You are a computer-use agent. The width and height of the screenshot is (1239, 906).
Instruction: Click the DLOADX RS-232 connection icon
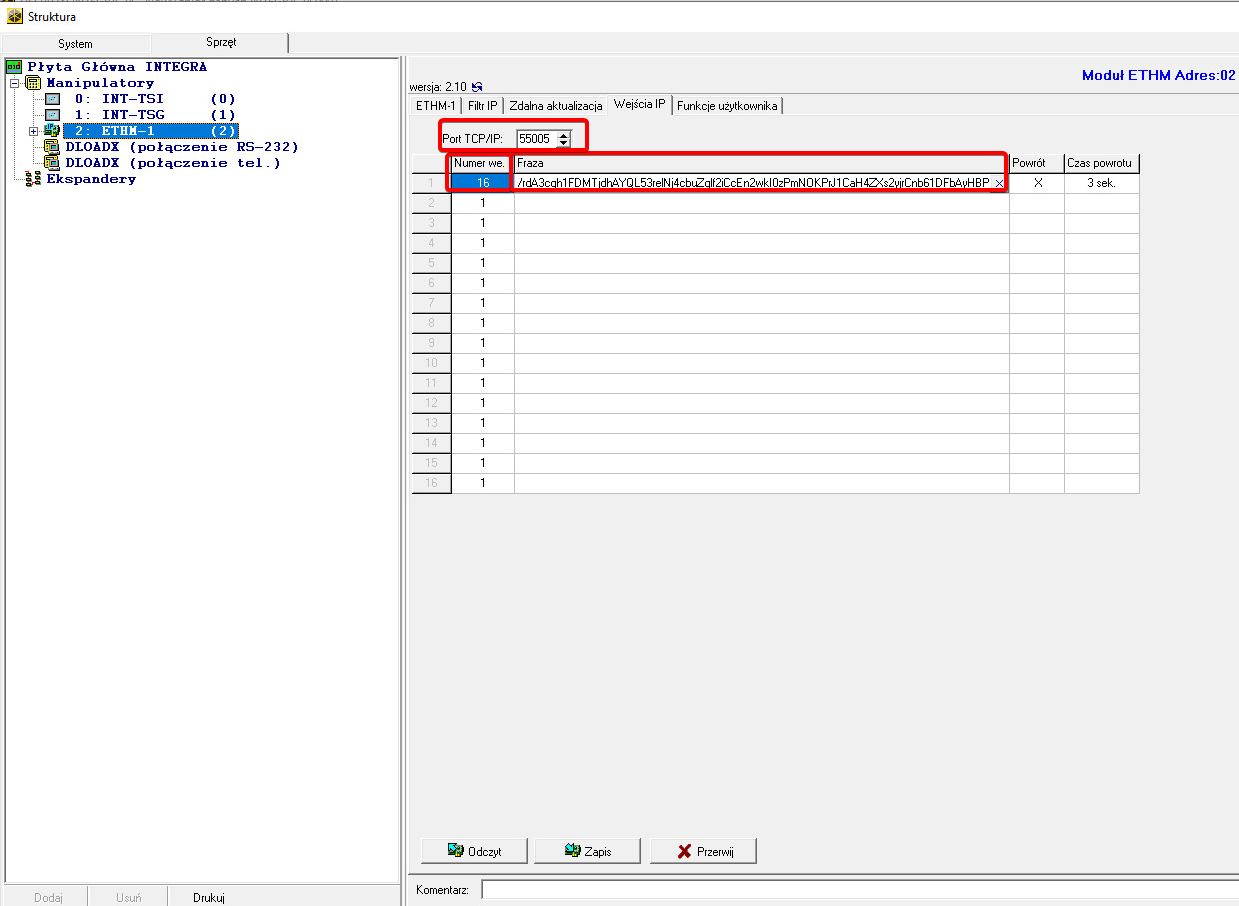tap(52, 147)
